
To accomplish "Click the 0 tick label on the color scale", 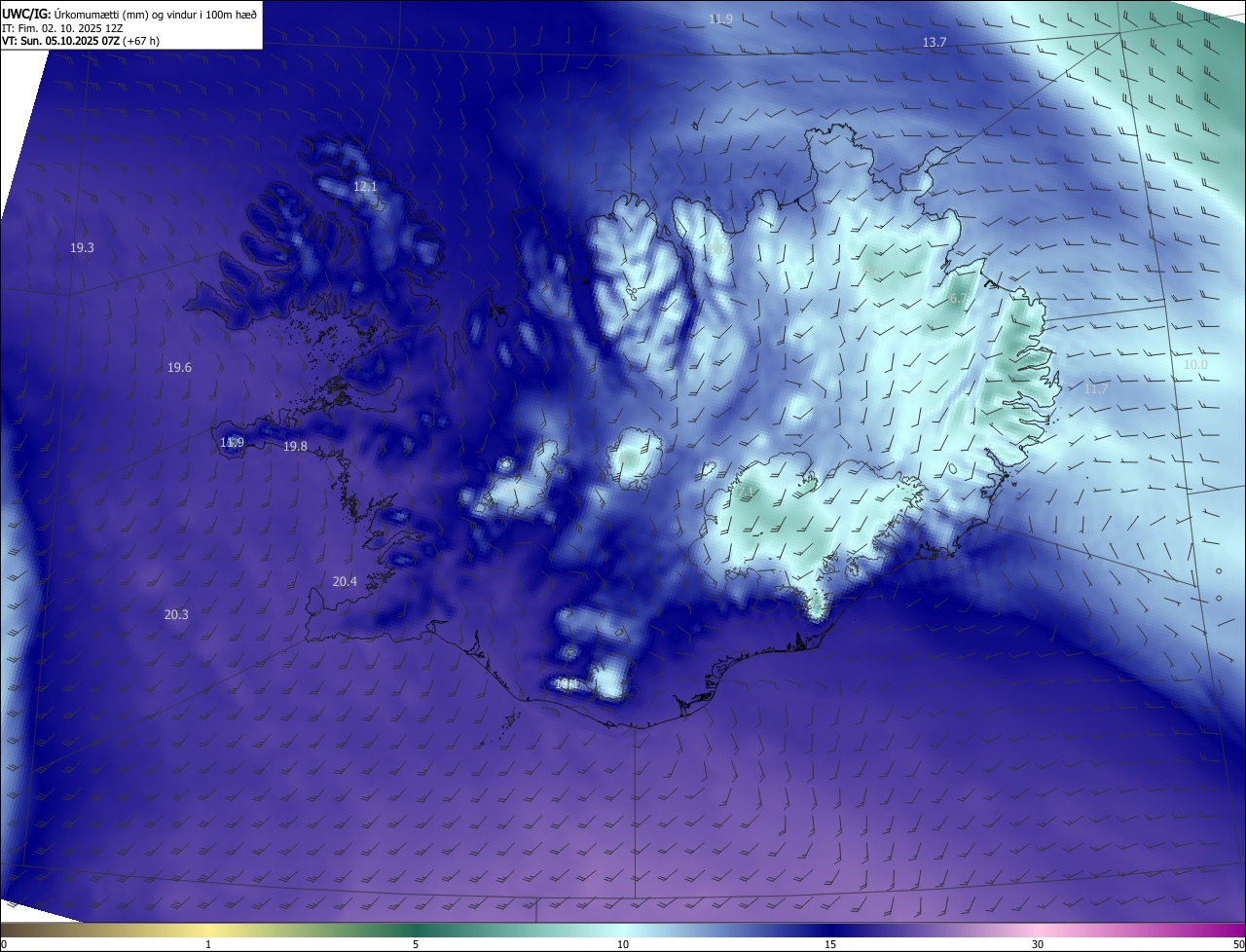I will [4, 944].
